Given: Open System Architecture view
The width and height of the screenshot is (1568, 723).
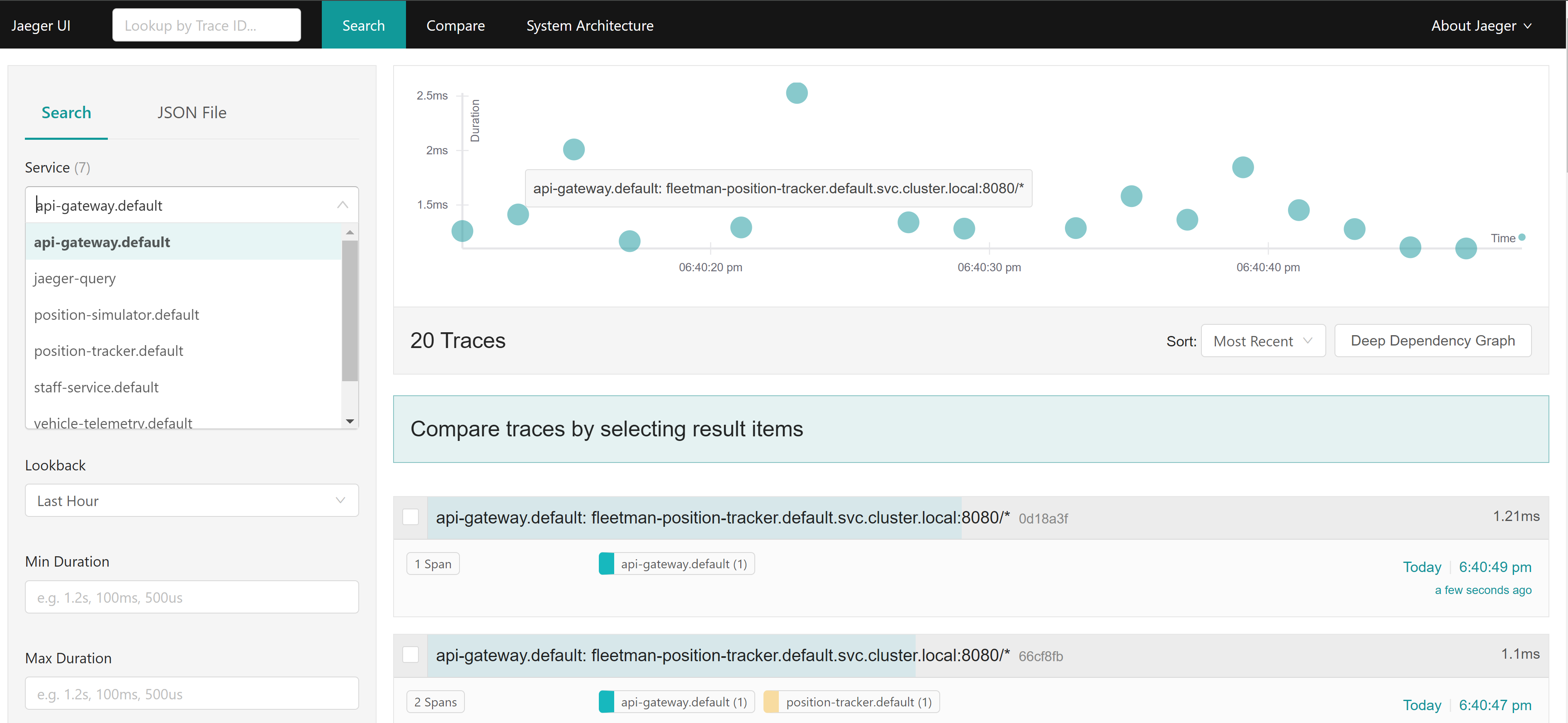Looking at the screenshot, I should (591, 24).
